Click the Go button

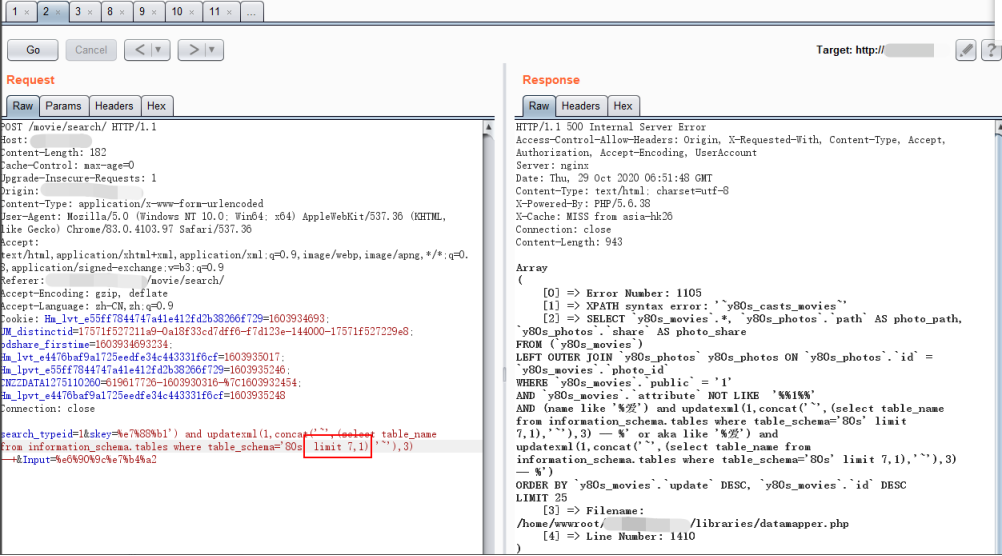pyautogui.click(x=33, y=50)
